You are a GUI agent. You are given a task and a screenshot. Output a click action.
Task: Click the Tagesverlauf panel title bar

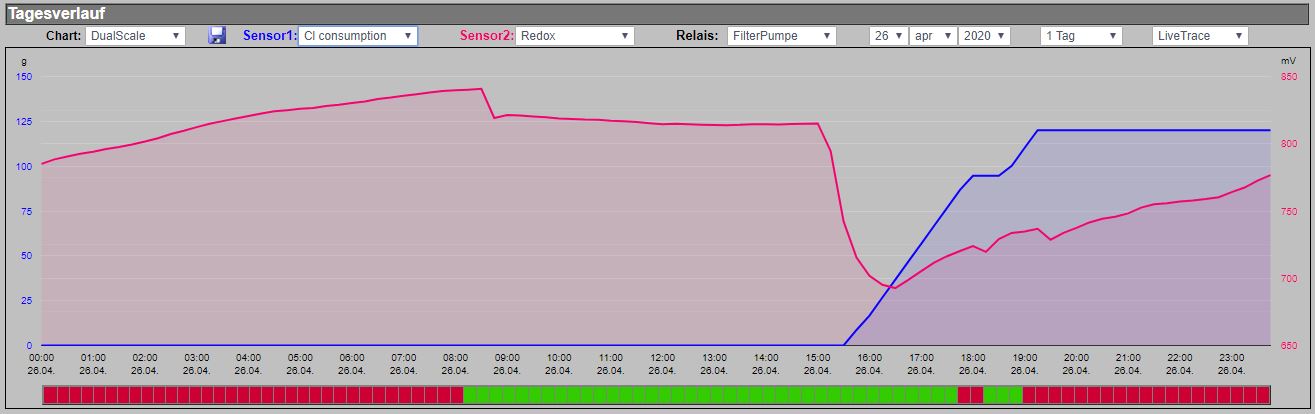click(x=657, y=13)
